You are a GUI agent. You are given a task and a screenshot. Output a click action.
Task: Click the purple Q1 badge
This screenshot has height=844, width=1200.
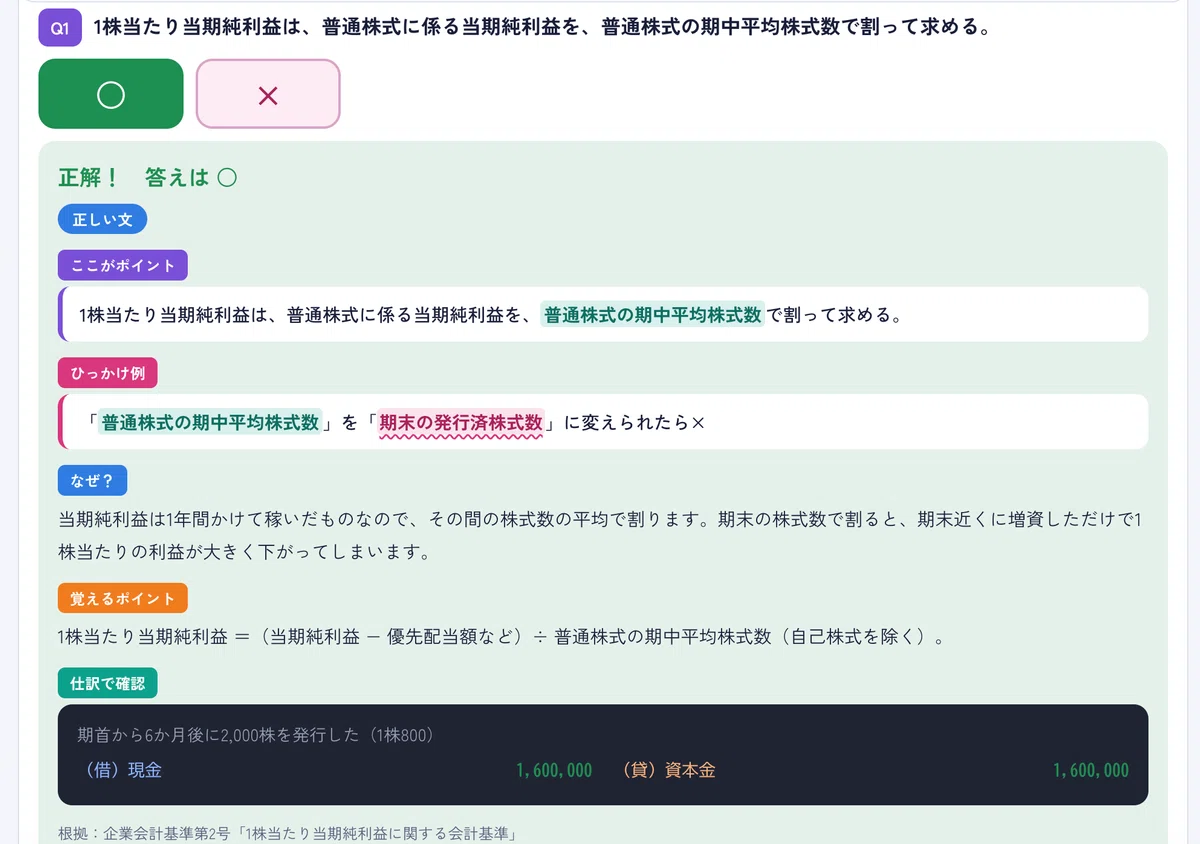point(60,28)
